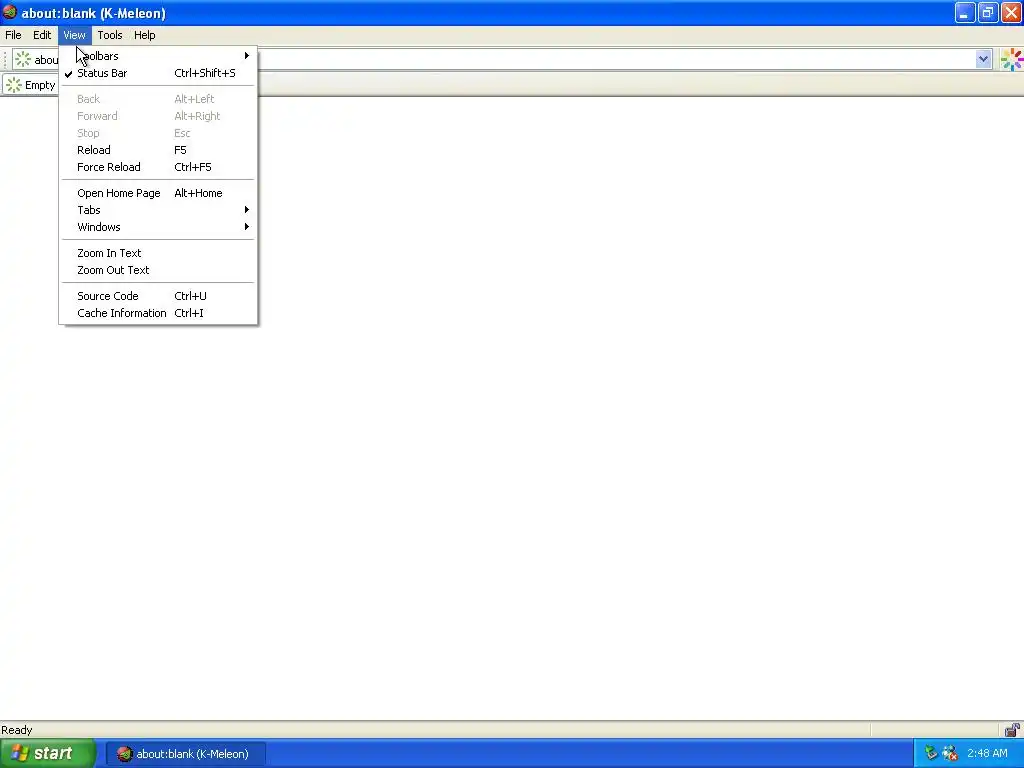
Task: Click the toolbar drag grip handle
Action: 6,59
